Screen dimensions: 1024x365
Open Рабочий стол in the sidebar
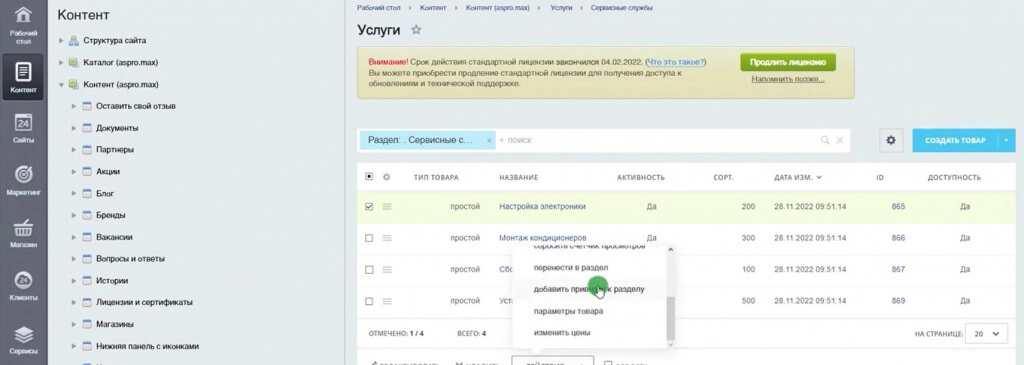point(23,25)
